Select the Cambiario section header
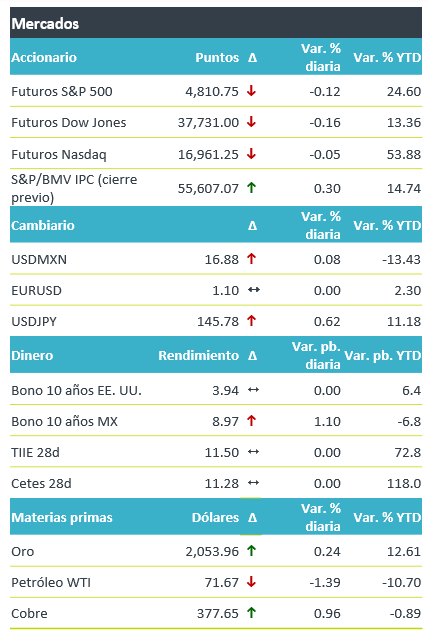 (43, 225)
